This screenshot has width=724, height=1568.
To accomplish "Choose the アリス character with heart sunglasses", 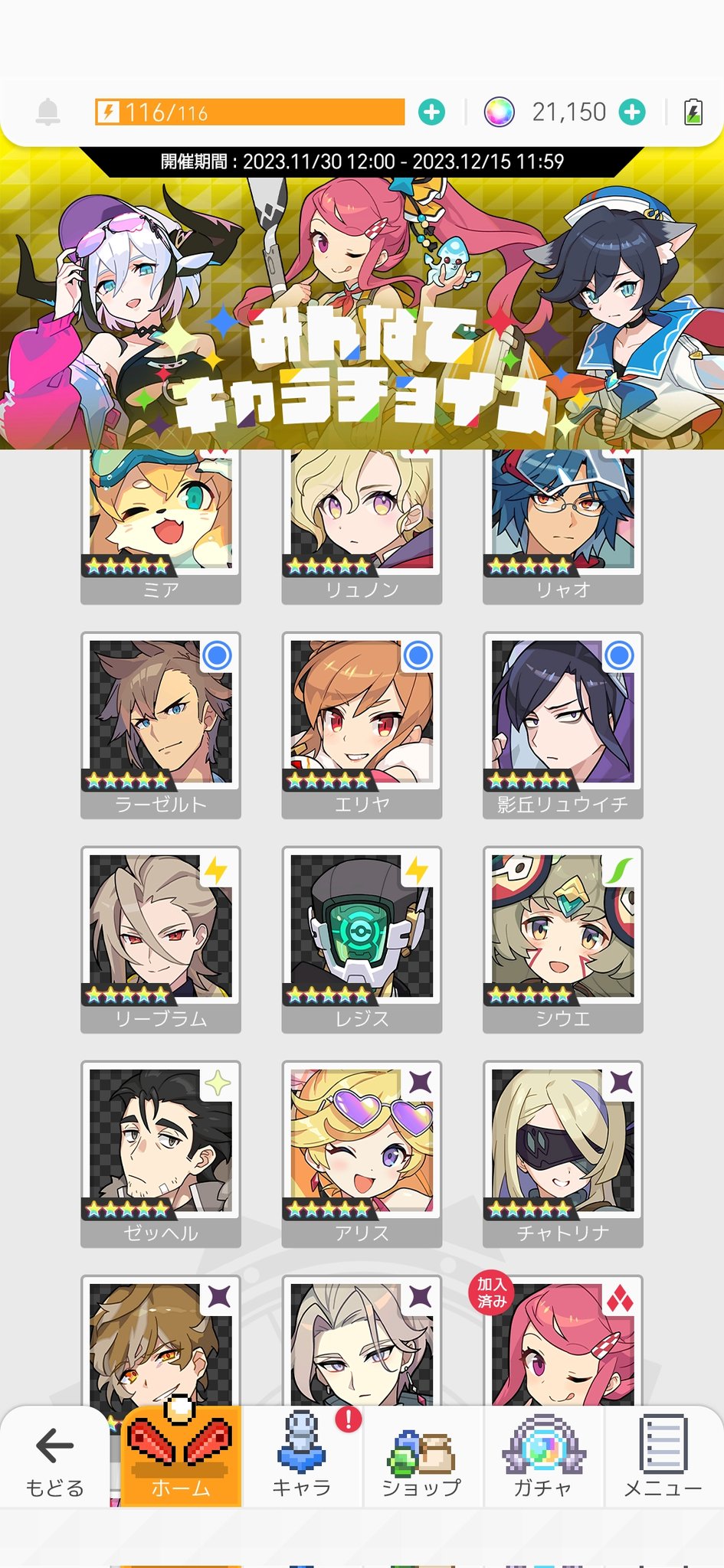I will tap(362, 1154).
